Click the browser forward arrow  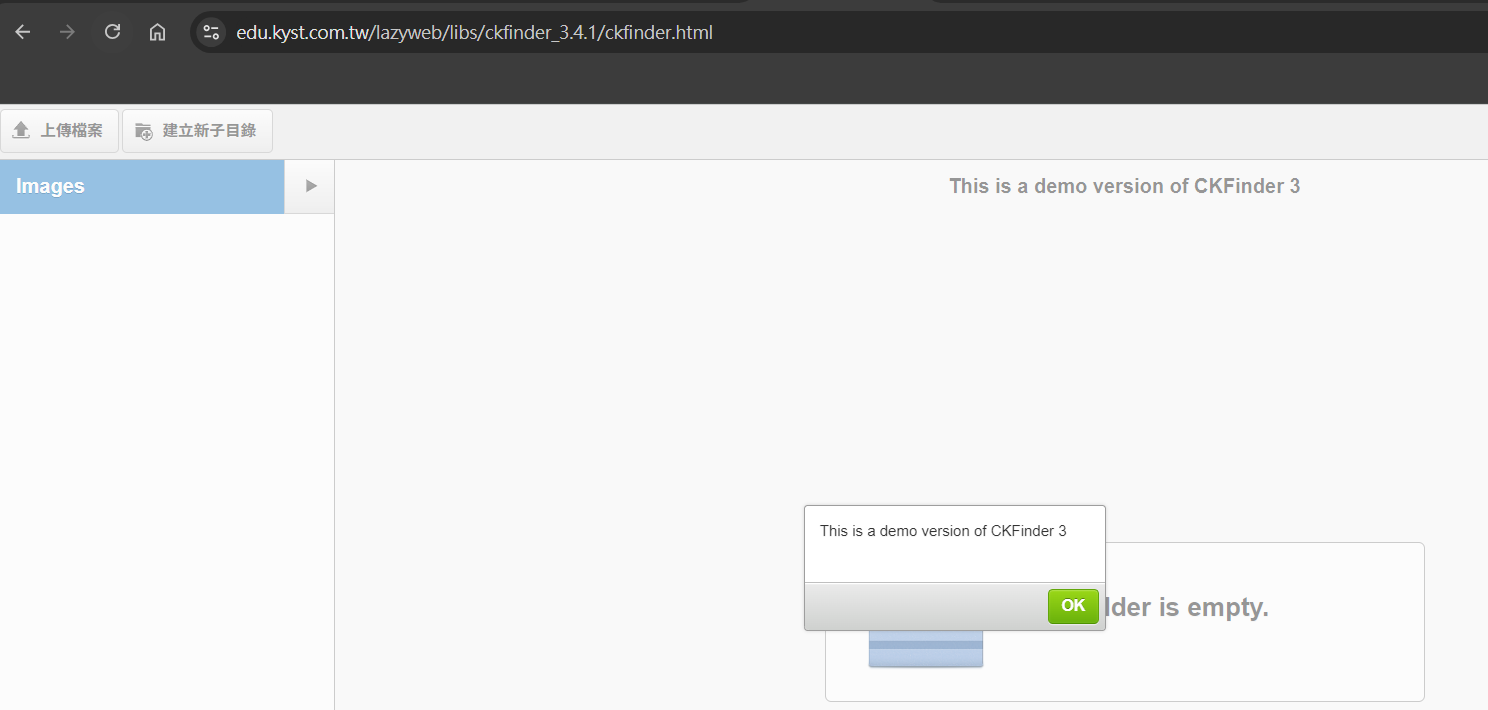pos(67,32)
